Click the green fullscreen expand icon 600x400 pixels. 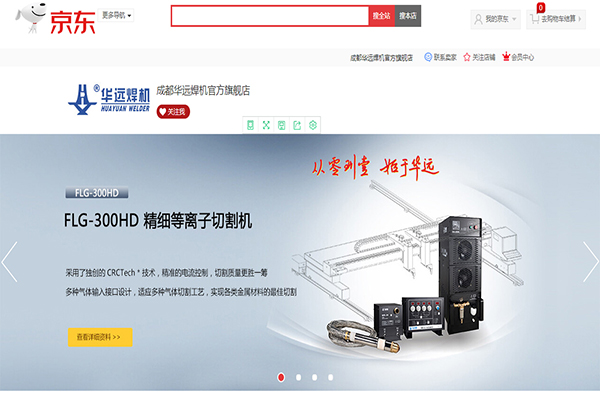pos(266,125)
